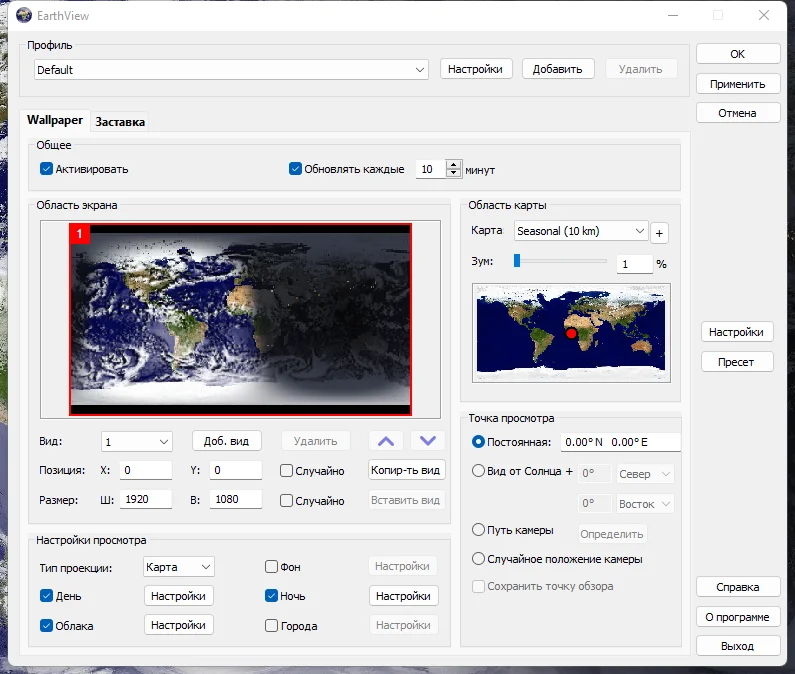795x674 pixels.
Task: Click the Копир-ть вид button
Action: pos(406,470)
